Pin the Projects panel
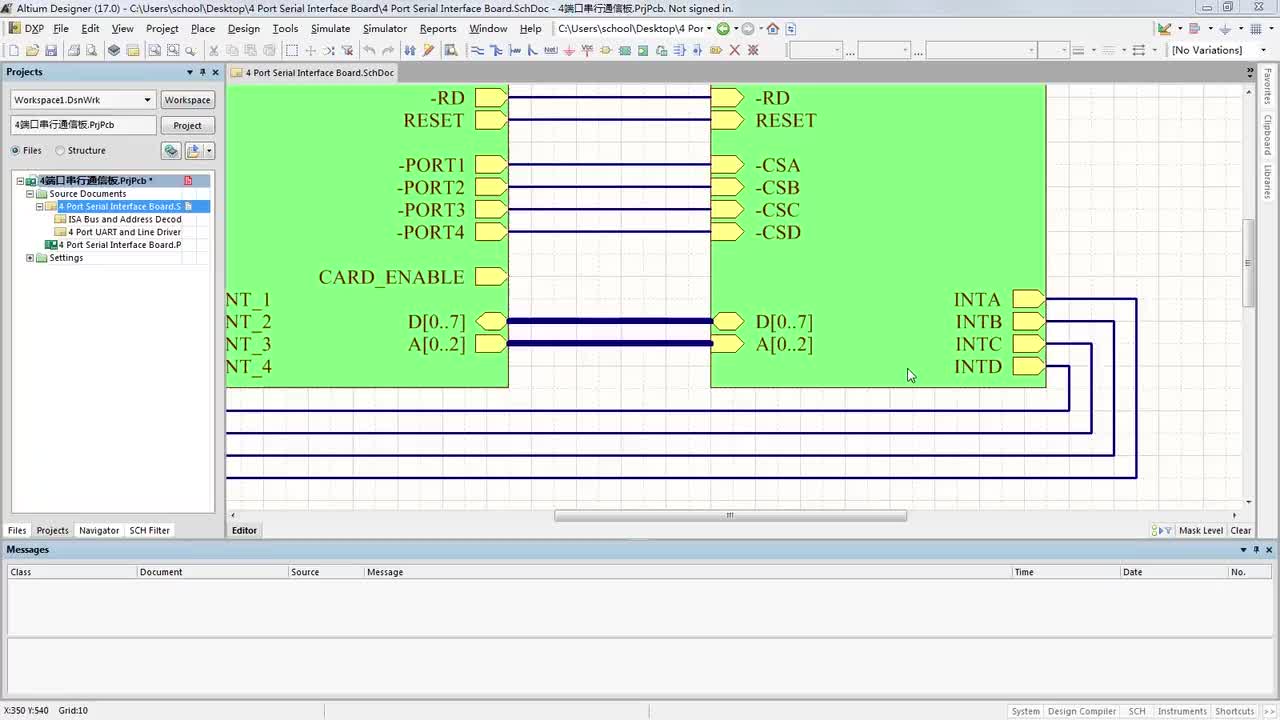The height and width of the screenshot is (720, 1280). coord(202,72)
